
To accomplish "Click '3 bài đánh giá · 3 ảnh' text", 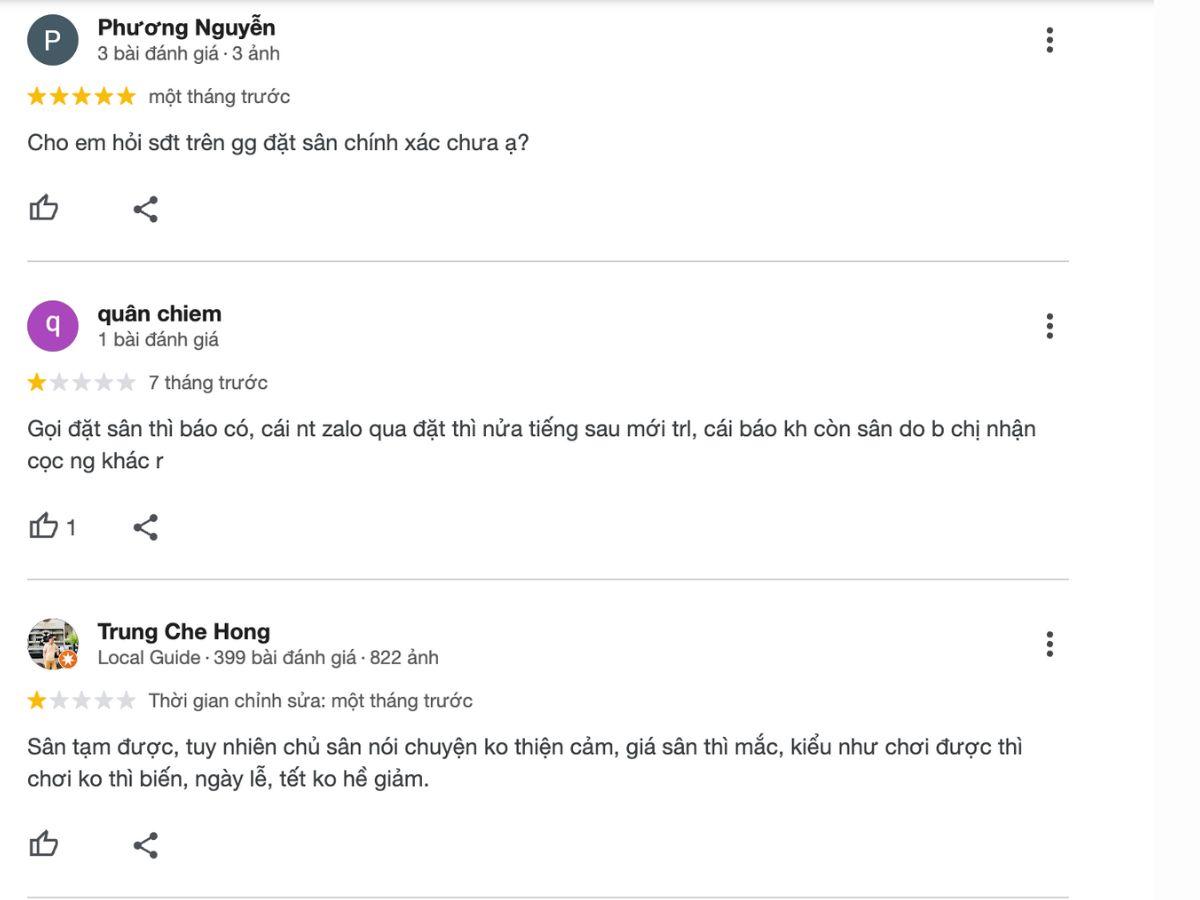I will [x=188, y=53].
